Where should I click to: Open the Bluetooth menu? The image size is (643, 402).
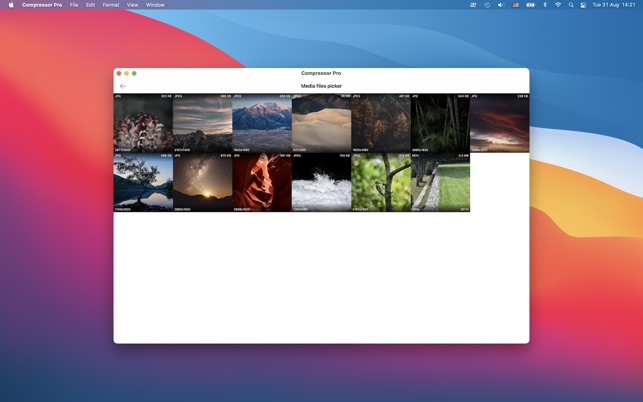pos(545,5)
